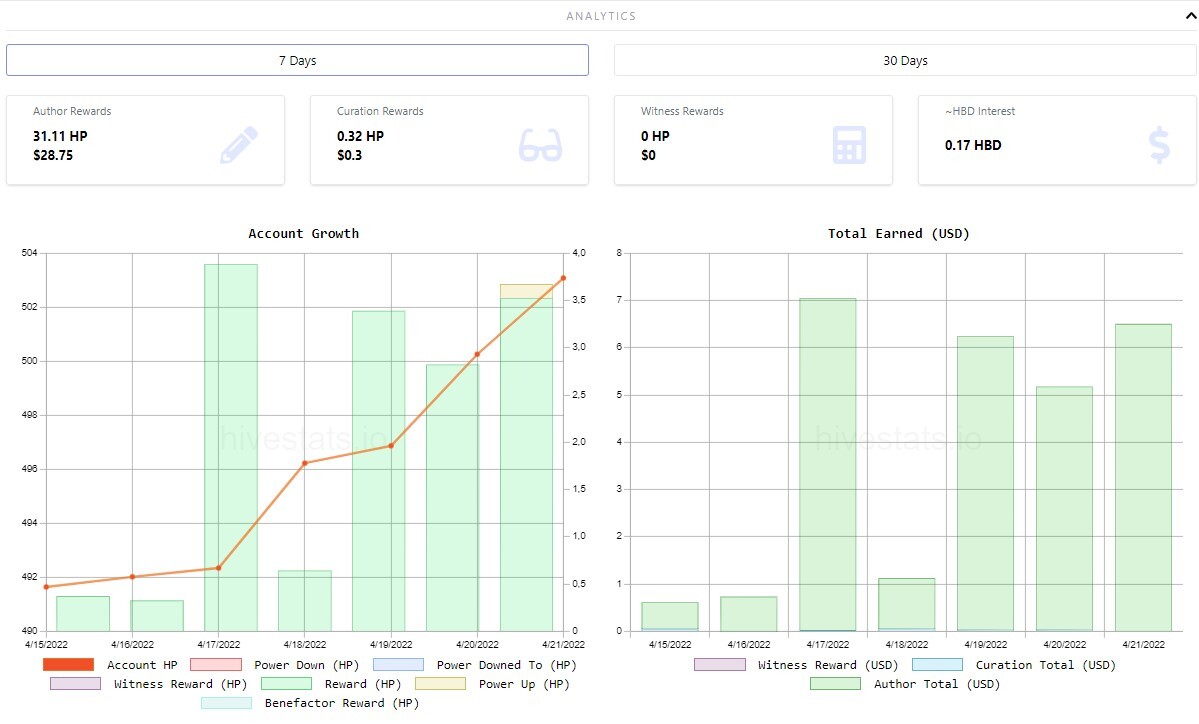
Task: Switch to the 7 Days tab
Action: pyautogui.click(x=297, y=60)
